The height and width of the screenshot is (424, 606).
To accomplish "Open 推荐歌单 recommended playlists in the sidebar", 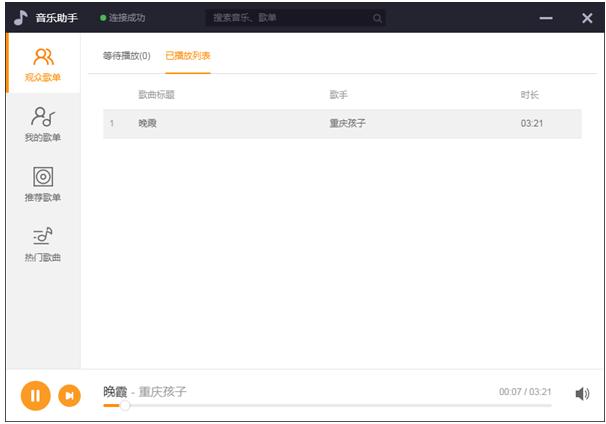I will pos(43,184).
